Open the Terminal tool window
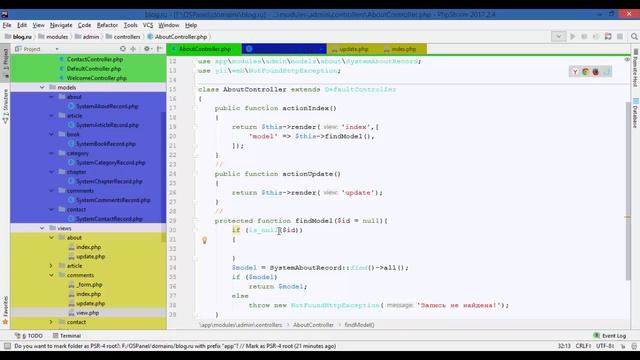 coord(67,336)
